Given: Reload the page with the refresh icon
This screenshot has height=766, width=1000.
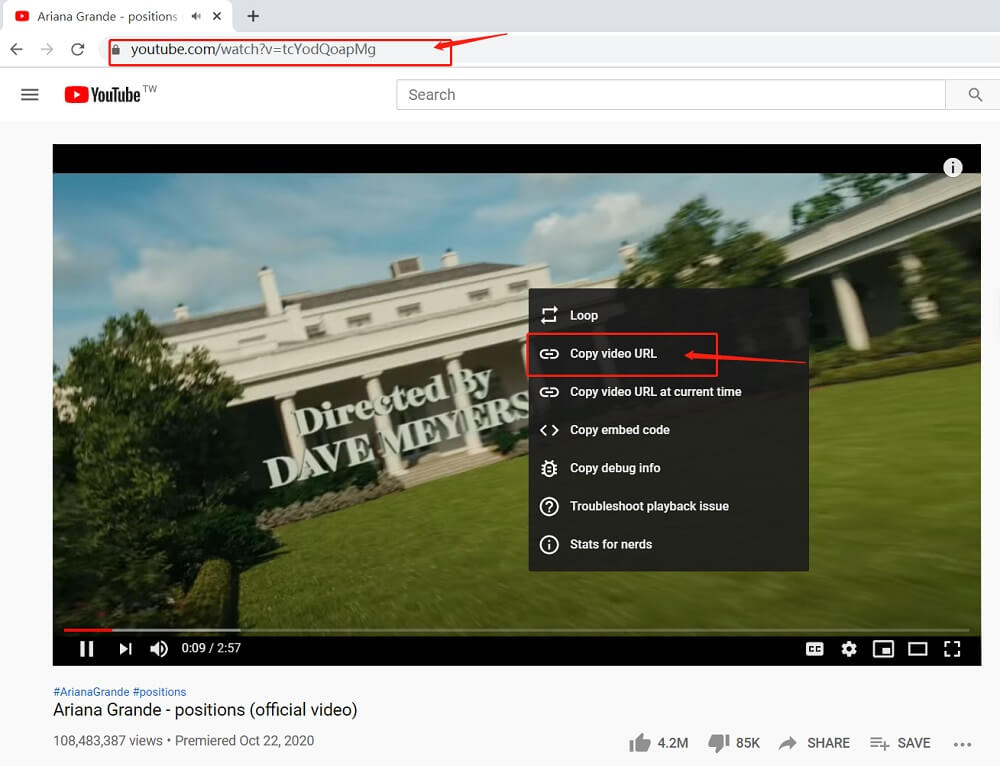Looking at the screenshot, I should (x=78, y=49).
